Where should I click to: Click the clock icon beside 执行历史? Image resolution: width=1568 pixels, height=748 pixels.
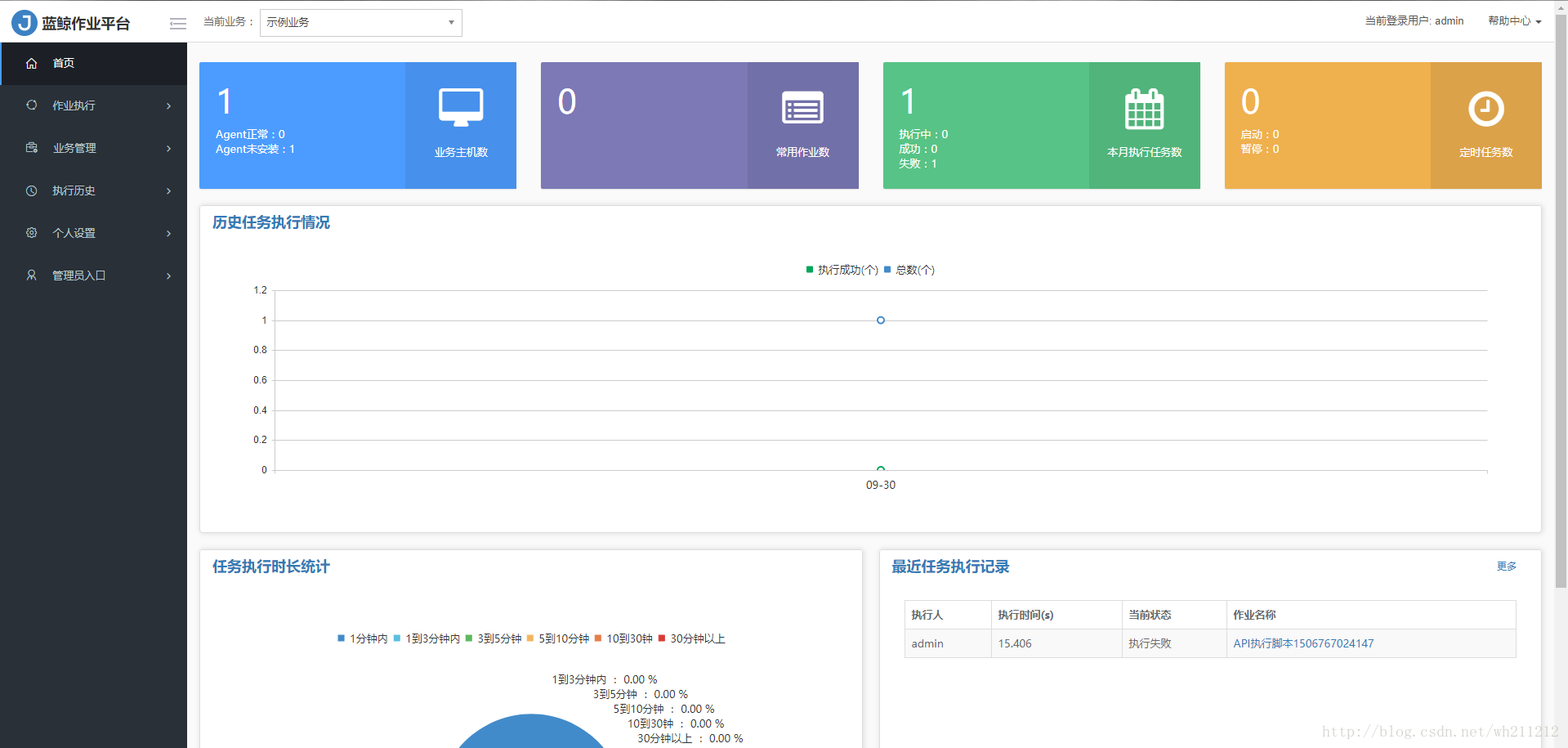(32, 190)
